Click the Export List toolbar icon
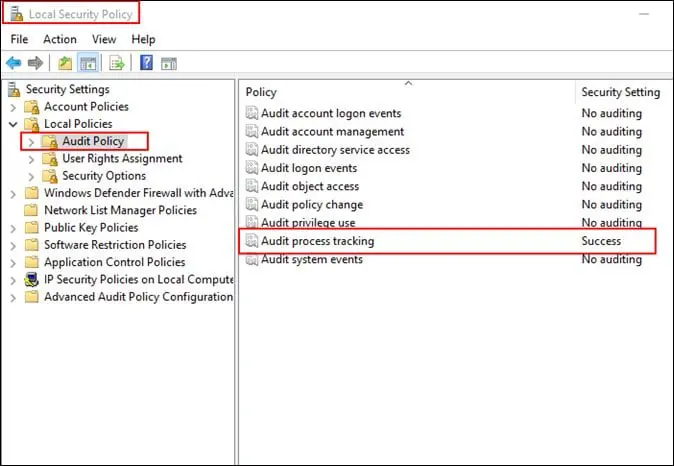Image resolution: width=674 pixels, height=466 pixels. [117, 63]
